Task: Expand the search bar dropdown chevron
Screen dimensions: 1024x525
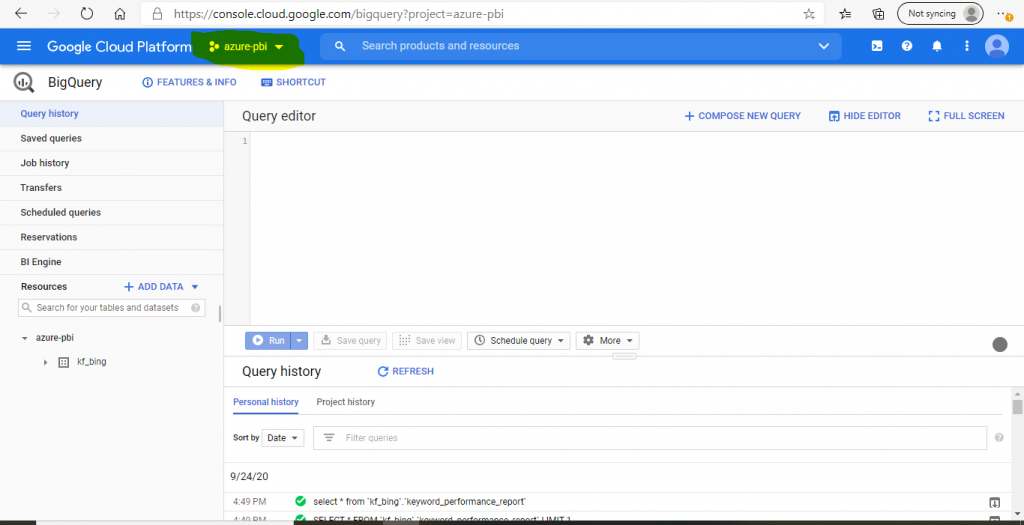Action: 824,46
